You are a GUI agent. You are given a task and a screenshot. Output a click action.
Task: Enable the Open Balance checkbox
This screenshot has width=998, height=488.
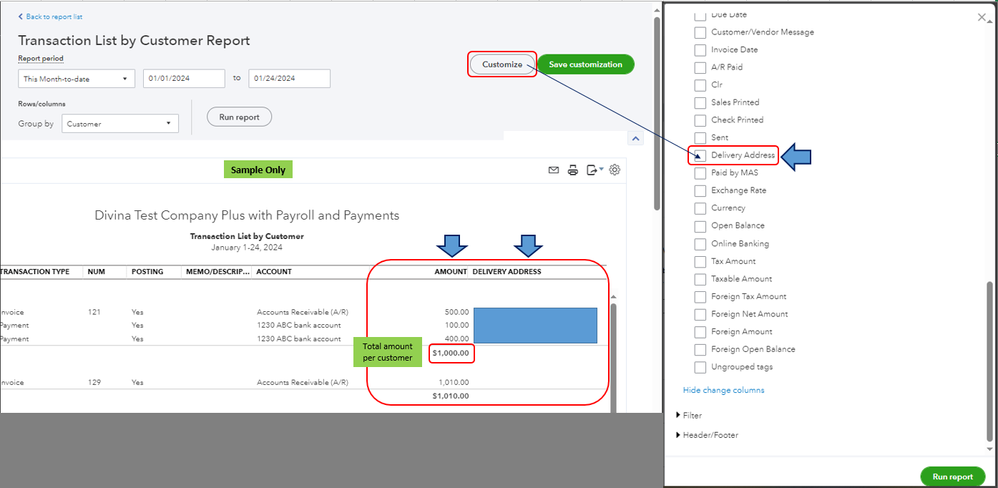(x=700, y=226)
